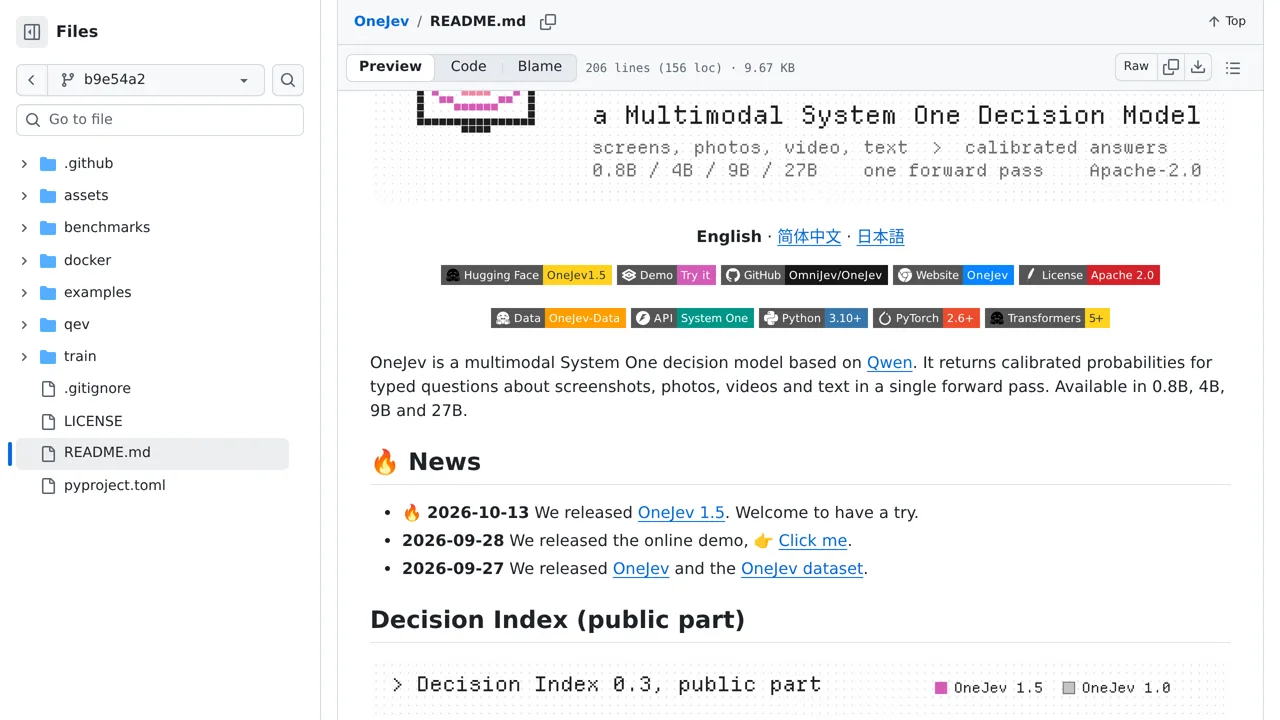The image size is (1280, 720).
Task: Focus the Go to file input
Action: coord(160,120)
